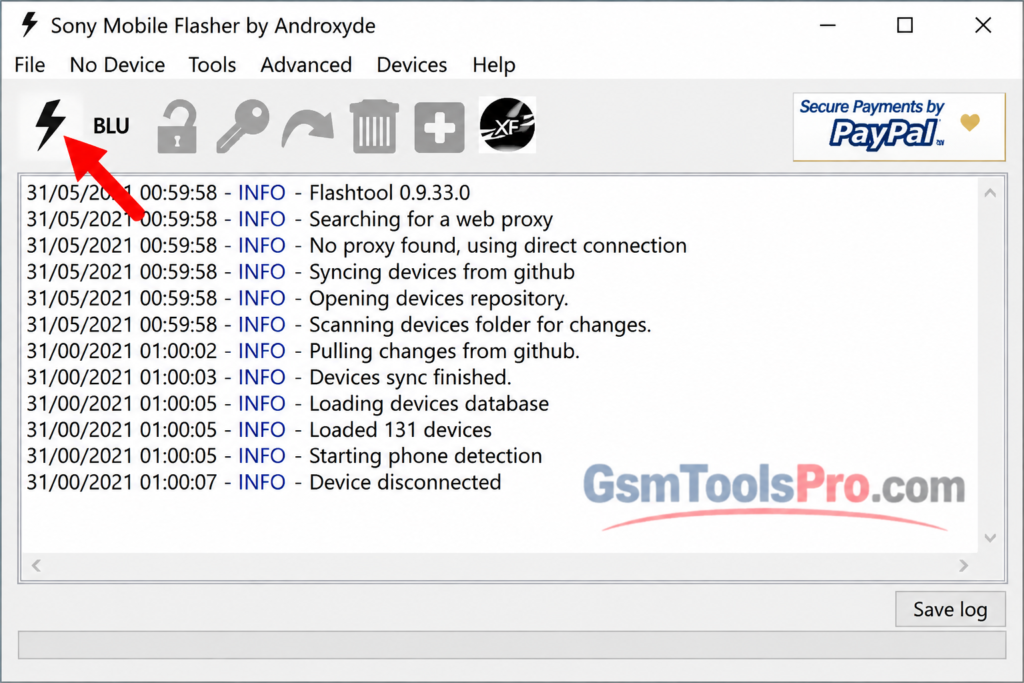Select 'Loading devices database' log line

pos(287,403)
